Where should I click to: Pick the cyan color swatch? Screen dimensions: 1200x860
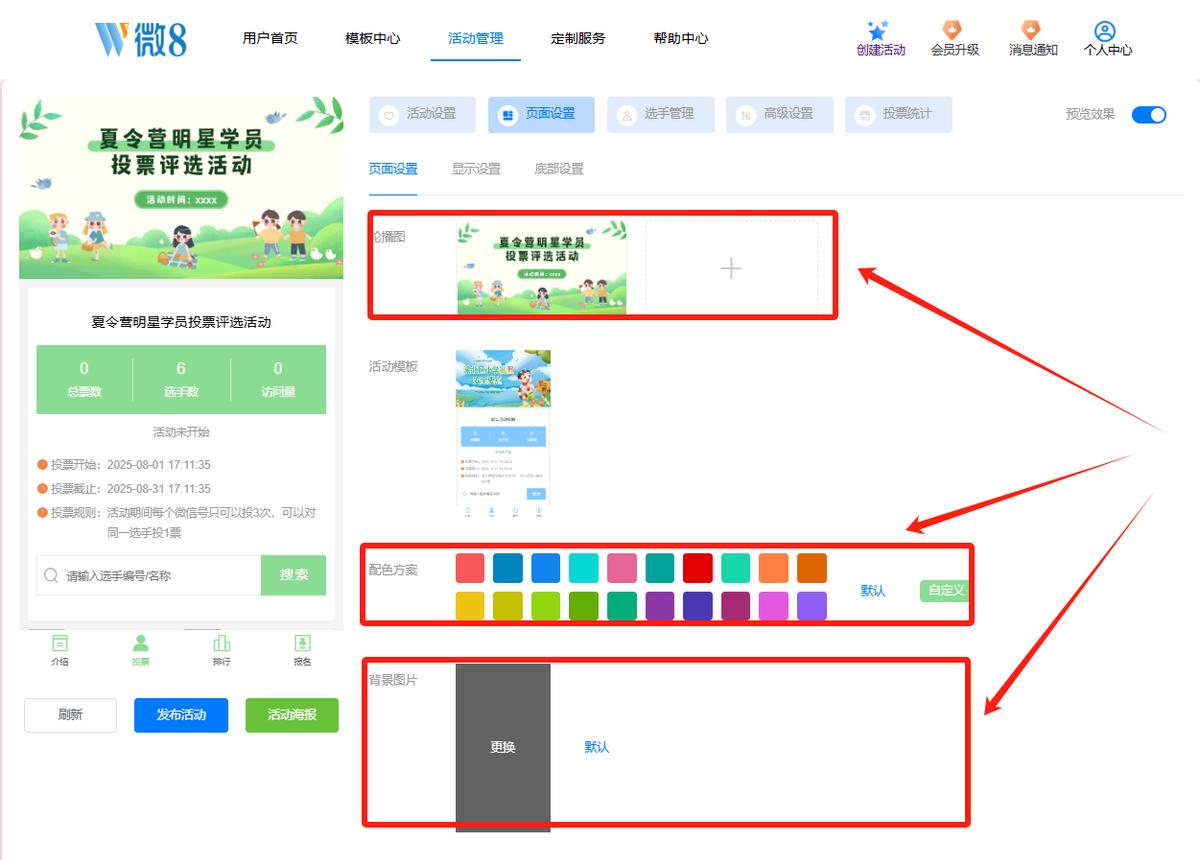(584, 568)
